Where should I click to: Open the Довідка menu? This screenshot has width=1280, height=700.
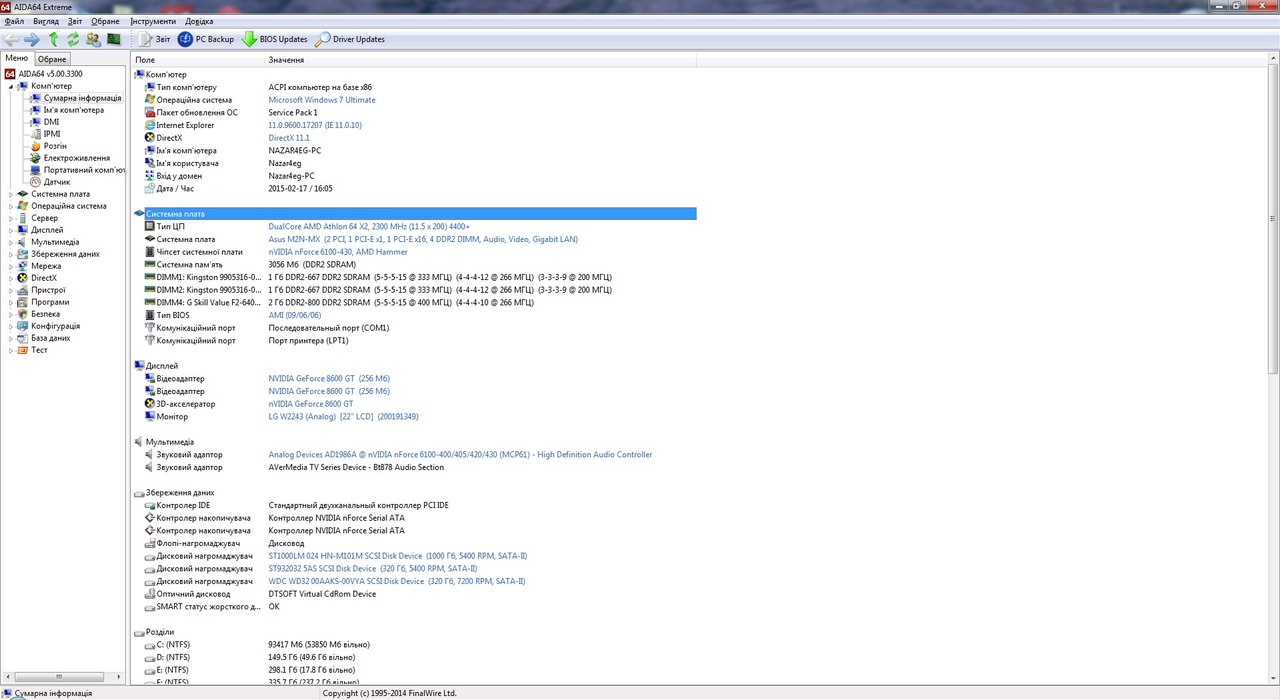click(x=199, y=21)
